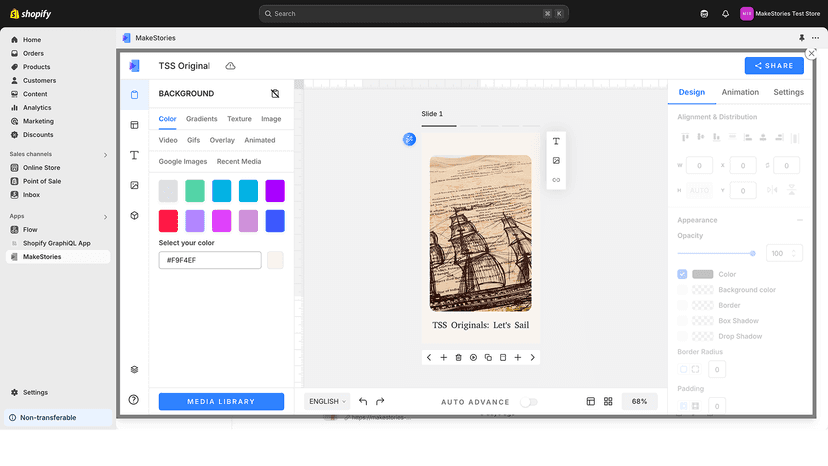Switch to grid view of slides
This screenshot has height=466, width=828.
(x=608, y=402)
